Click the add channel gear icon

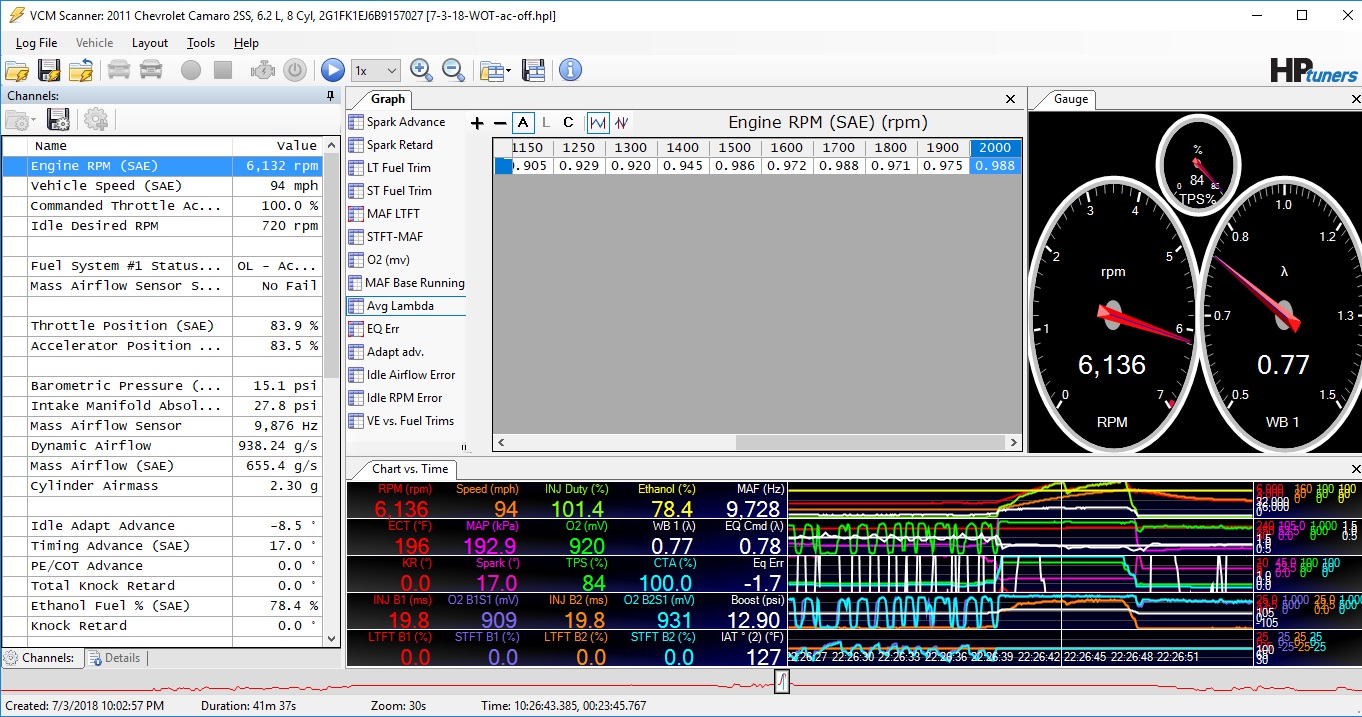point(96,120)
